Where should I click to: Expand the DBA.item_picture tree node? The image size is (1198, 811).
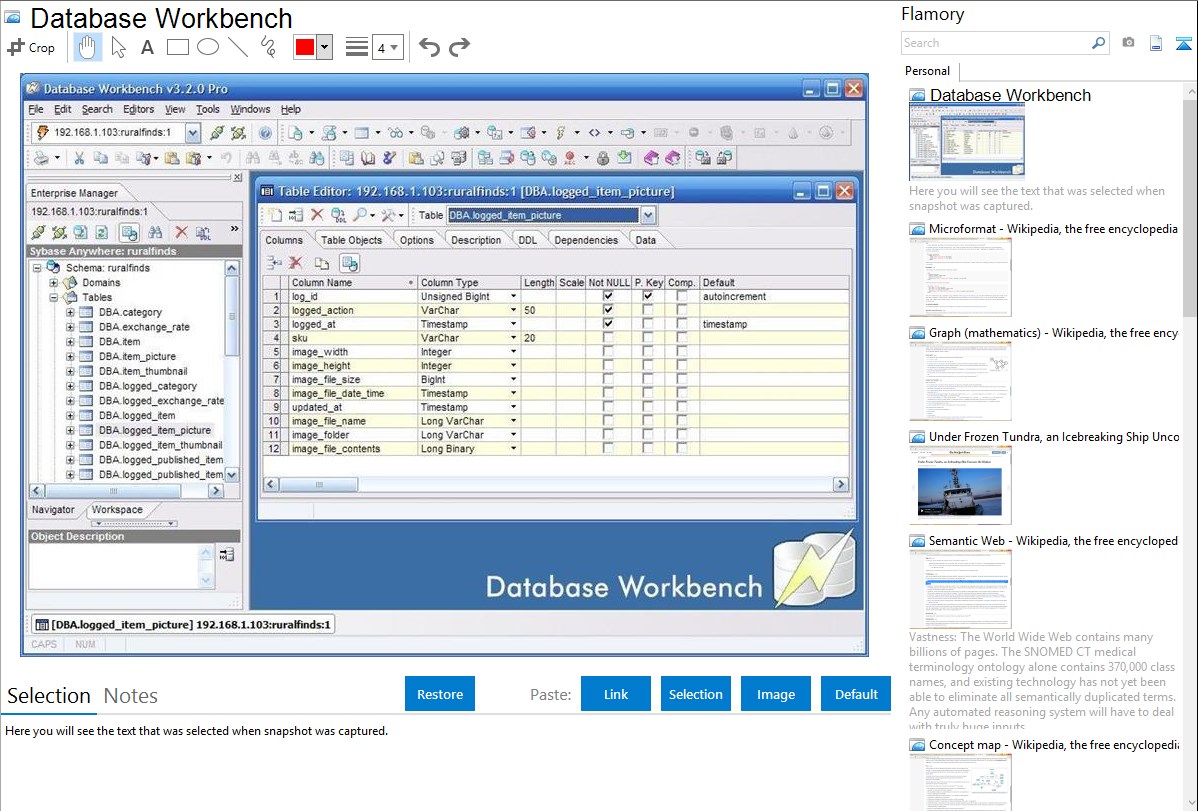(x=71, y=357)
